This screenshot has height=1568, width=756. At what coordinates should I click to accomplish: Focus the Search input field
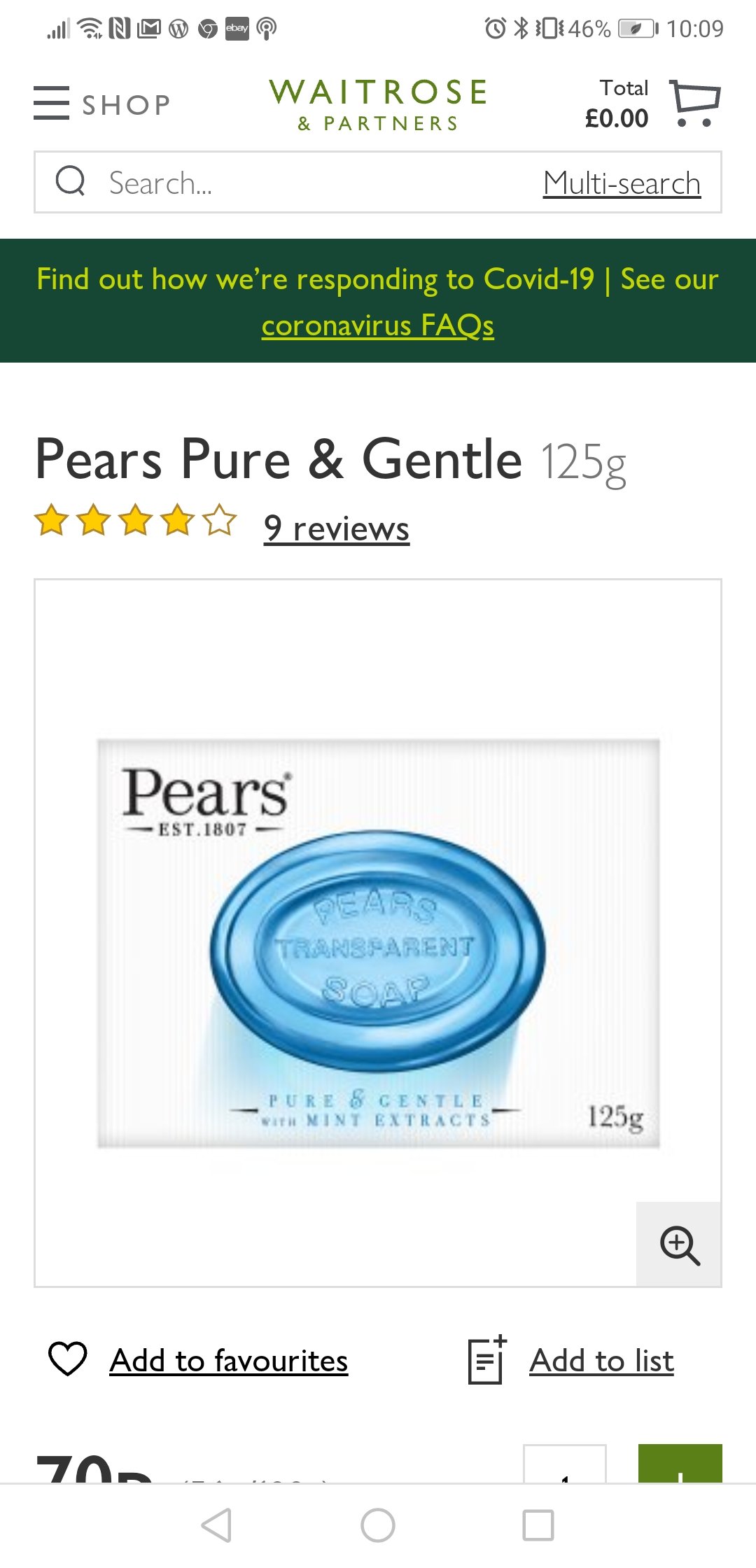(315, 182)
